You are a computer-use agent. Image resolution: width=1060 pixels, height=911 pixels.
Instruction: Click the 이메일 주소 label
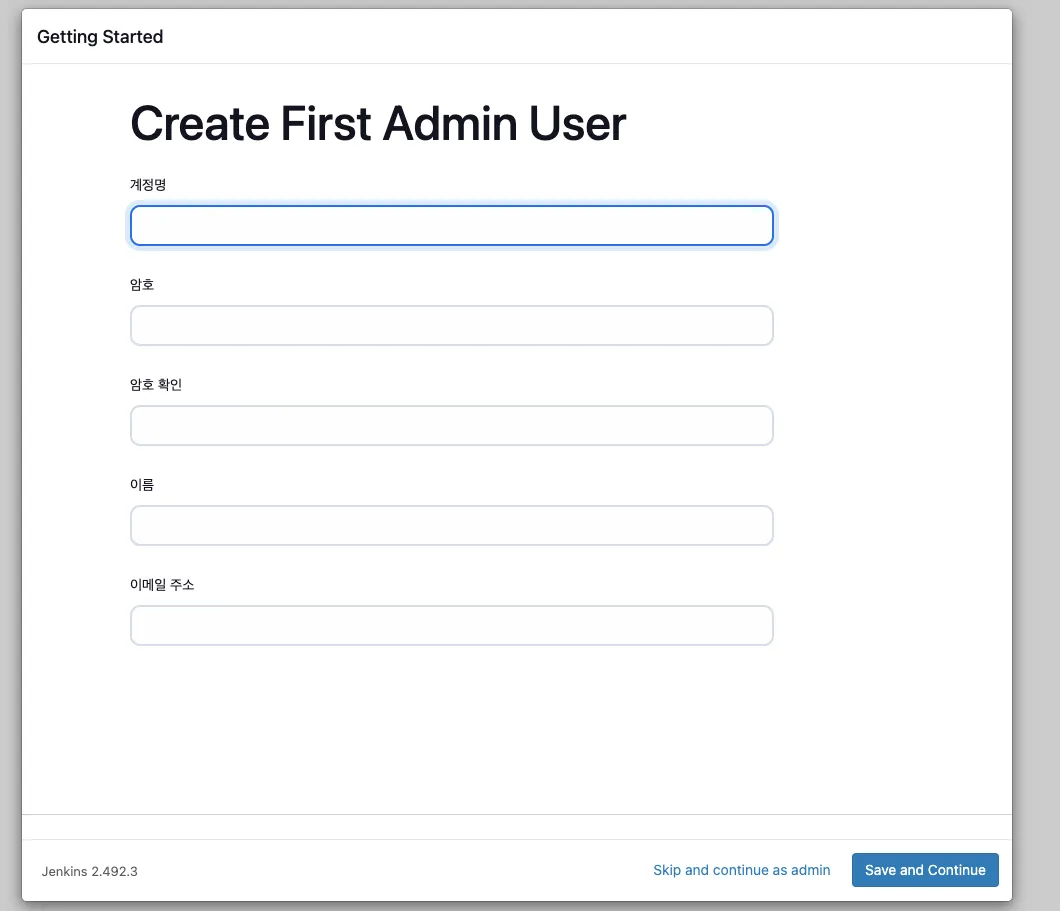point(162,585)
